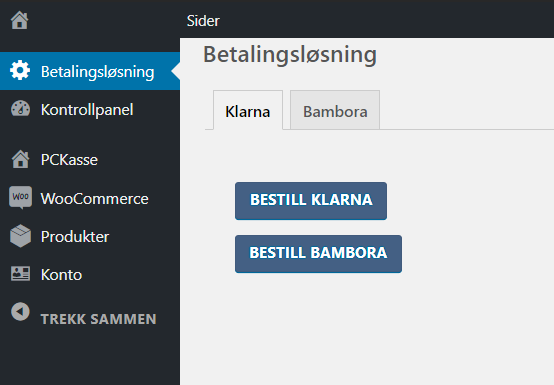Image resolution: width=554 pixels, height=385 pixels.
Task: Select the Klarna tab
Action: tap(248, 110)
